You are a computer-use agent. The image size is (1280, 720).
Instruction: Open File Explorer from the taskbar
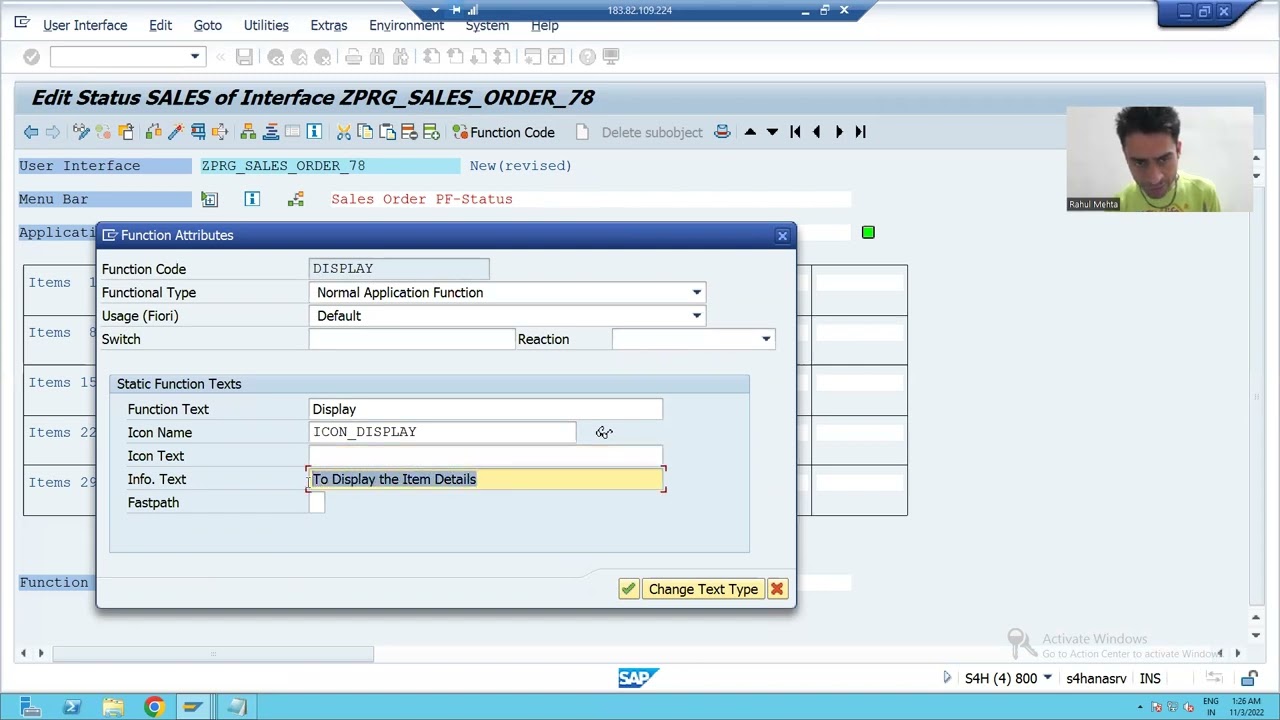113,707
